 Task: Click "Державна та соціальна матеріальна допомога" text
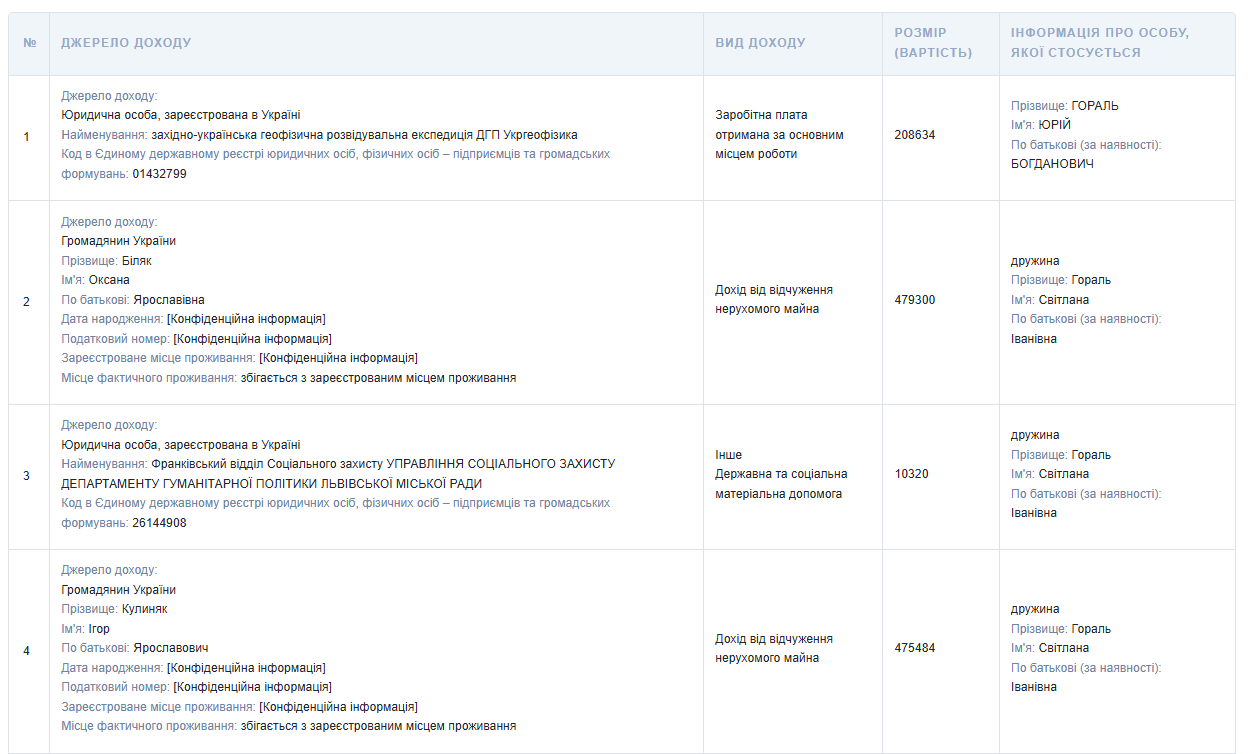[x=780, y=484]
